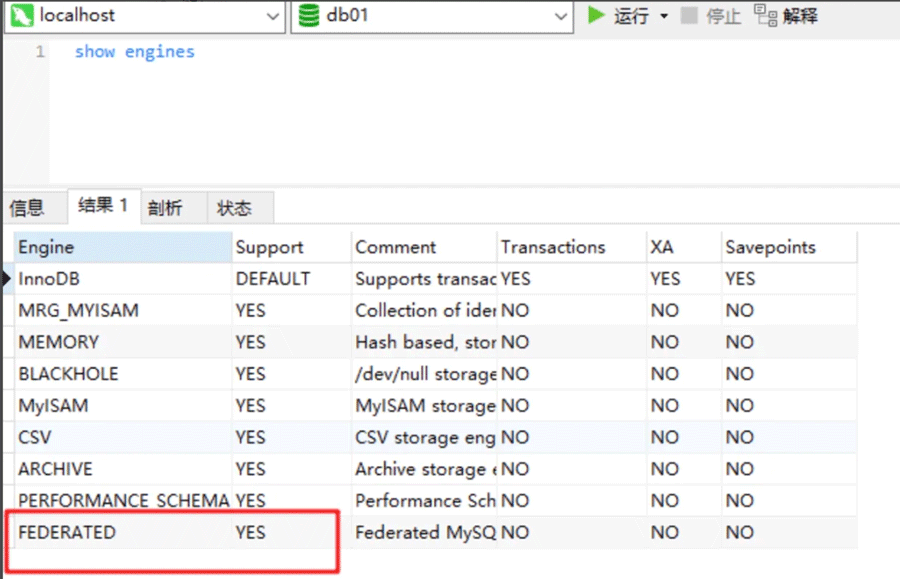Click the 'MyISAM storage' comment cell
900x579 pixels.
(x=424, y=406)
